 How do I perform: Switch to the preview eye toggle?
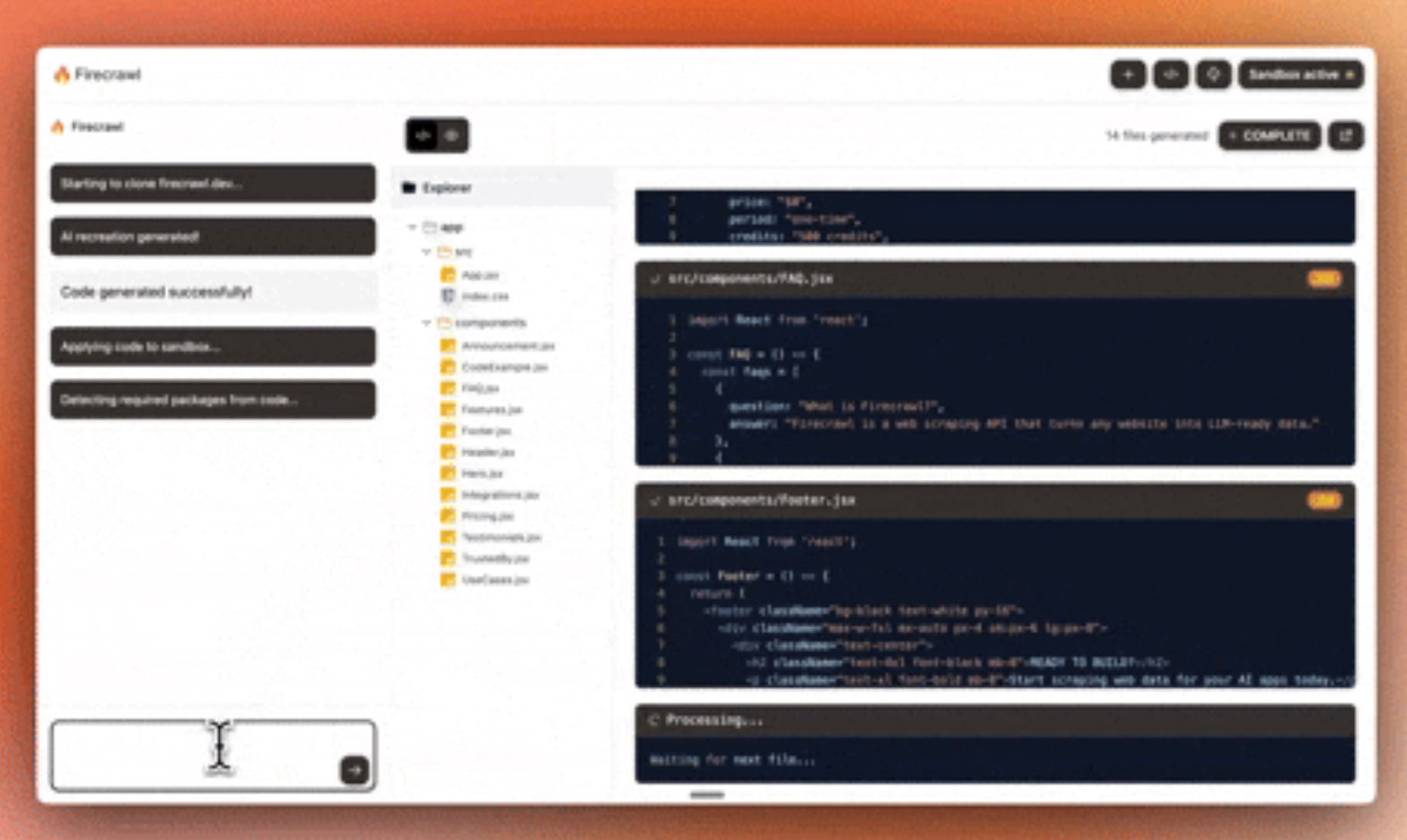point(452,136)
